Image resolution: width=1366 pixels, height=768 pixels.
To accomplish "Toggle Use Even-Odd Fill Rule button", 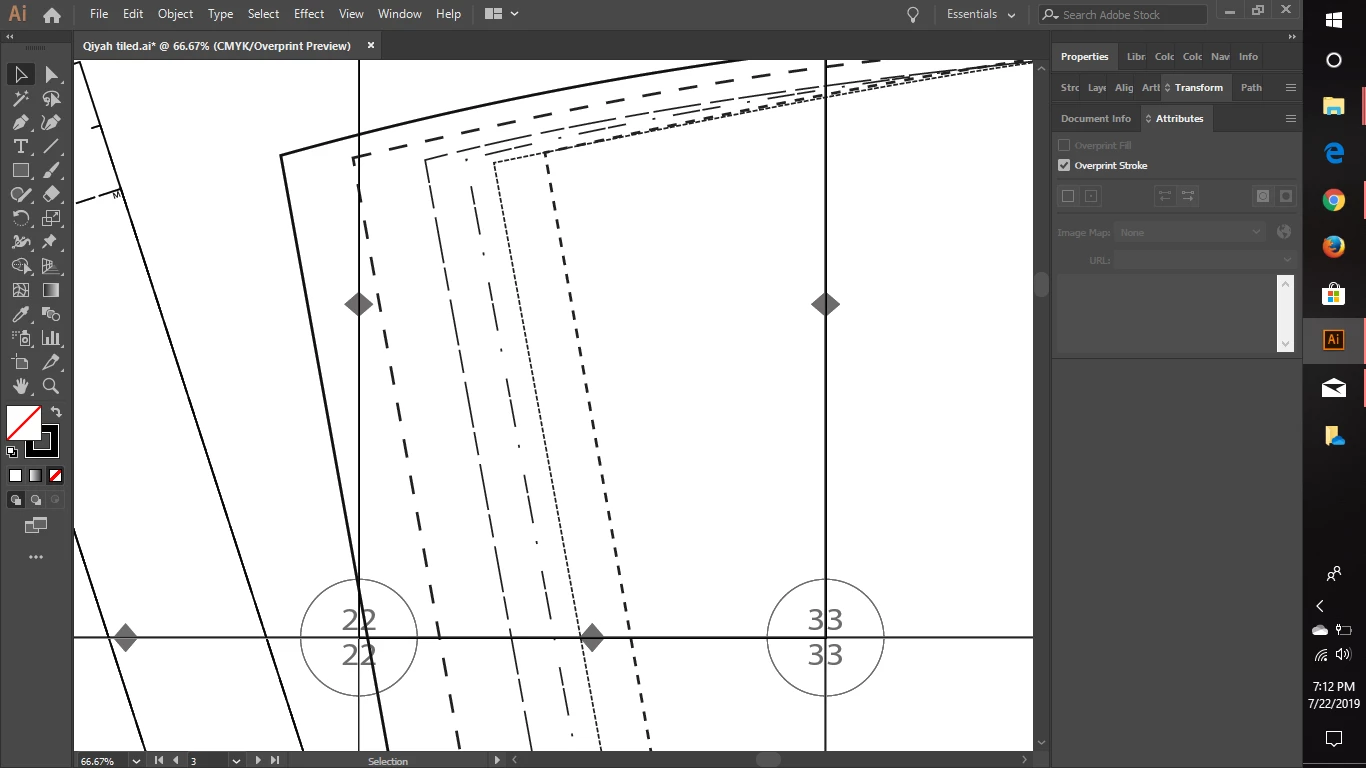I will point(1286,196).
